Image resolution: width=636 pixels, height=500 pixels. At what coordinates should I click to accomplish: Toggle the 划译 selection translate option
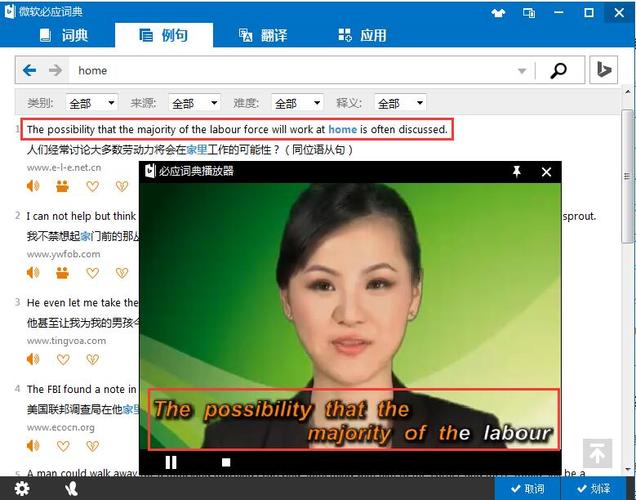point(592,489)
